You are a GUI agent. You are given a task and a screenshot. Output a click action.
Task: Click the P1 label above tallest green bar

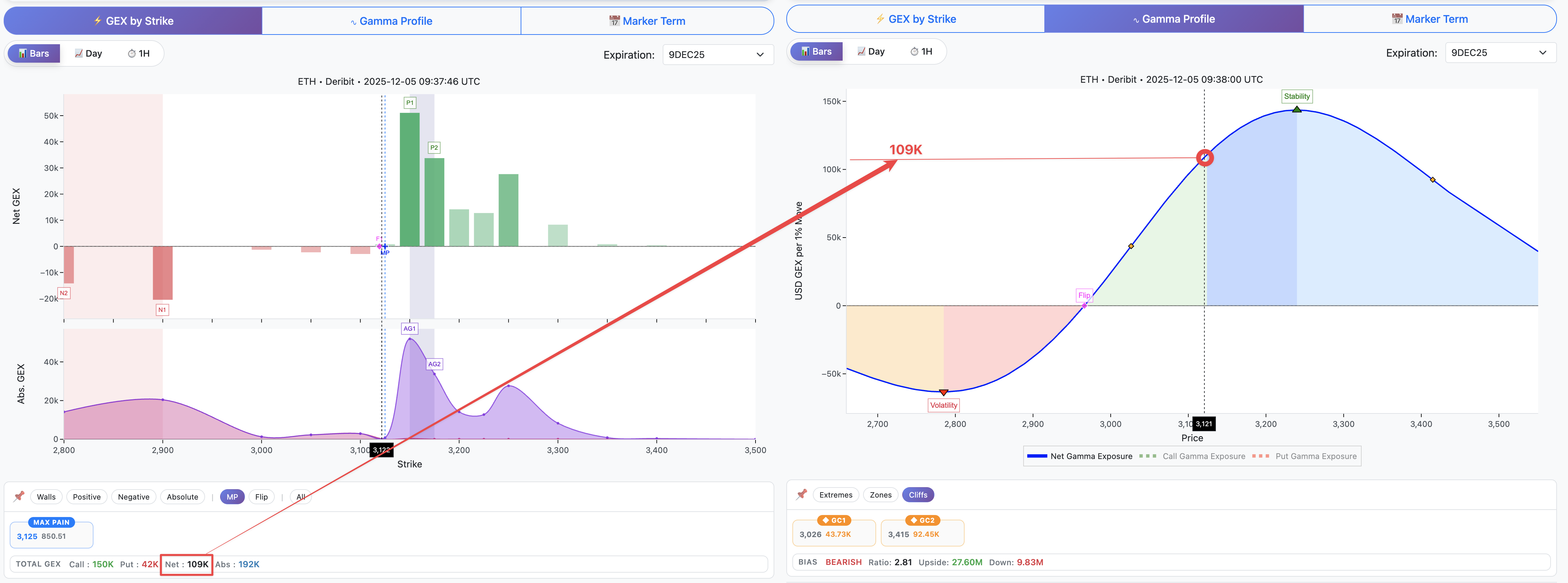[x=410, y=103]
